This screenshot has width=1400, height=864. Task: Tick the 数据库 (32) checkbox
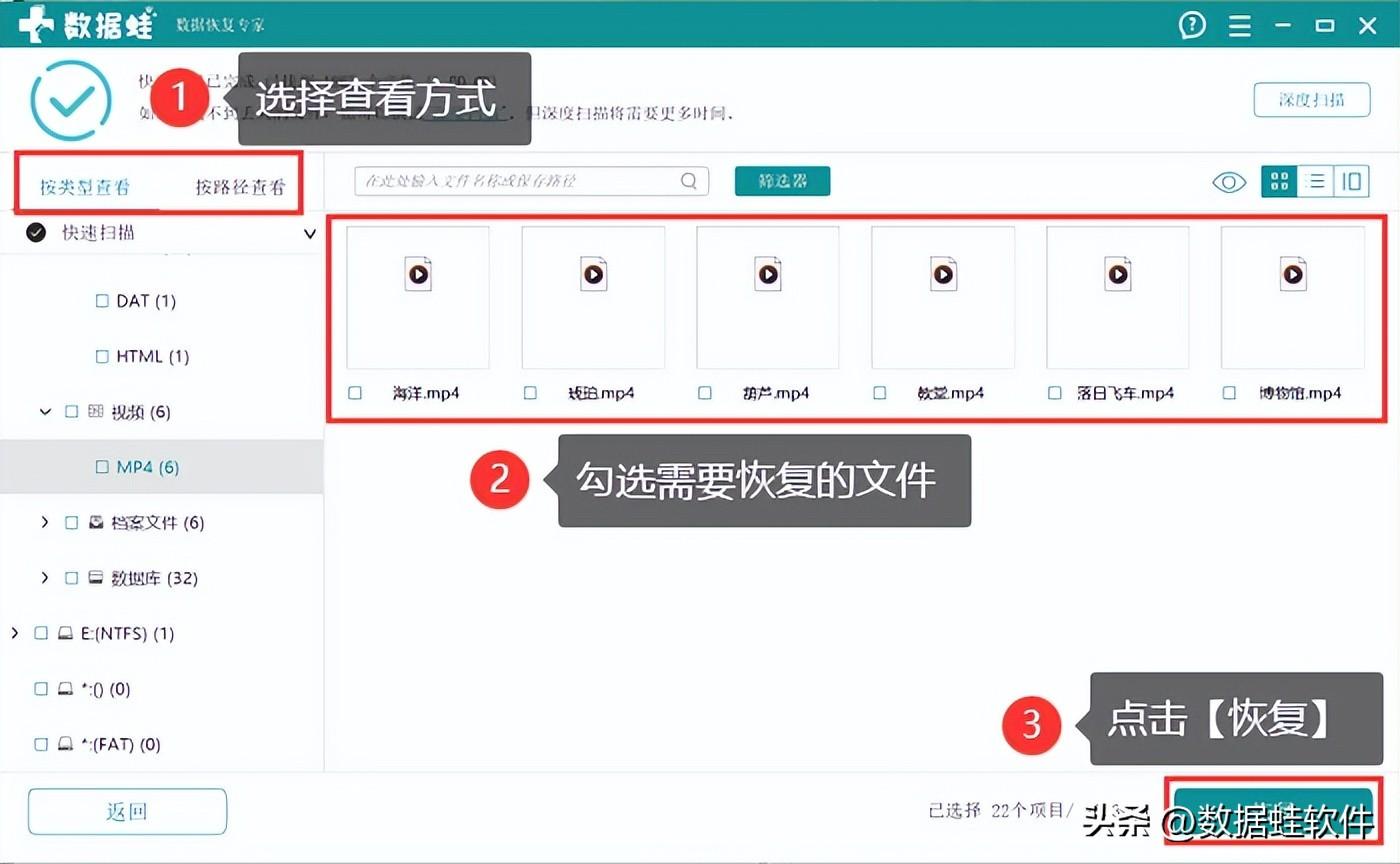(71, 578)
